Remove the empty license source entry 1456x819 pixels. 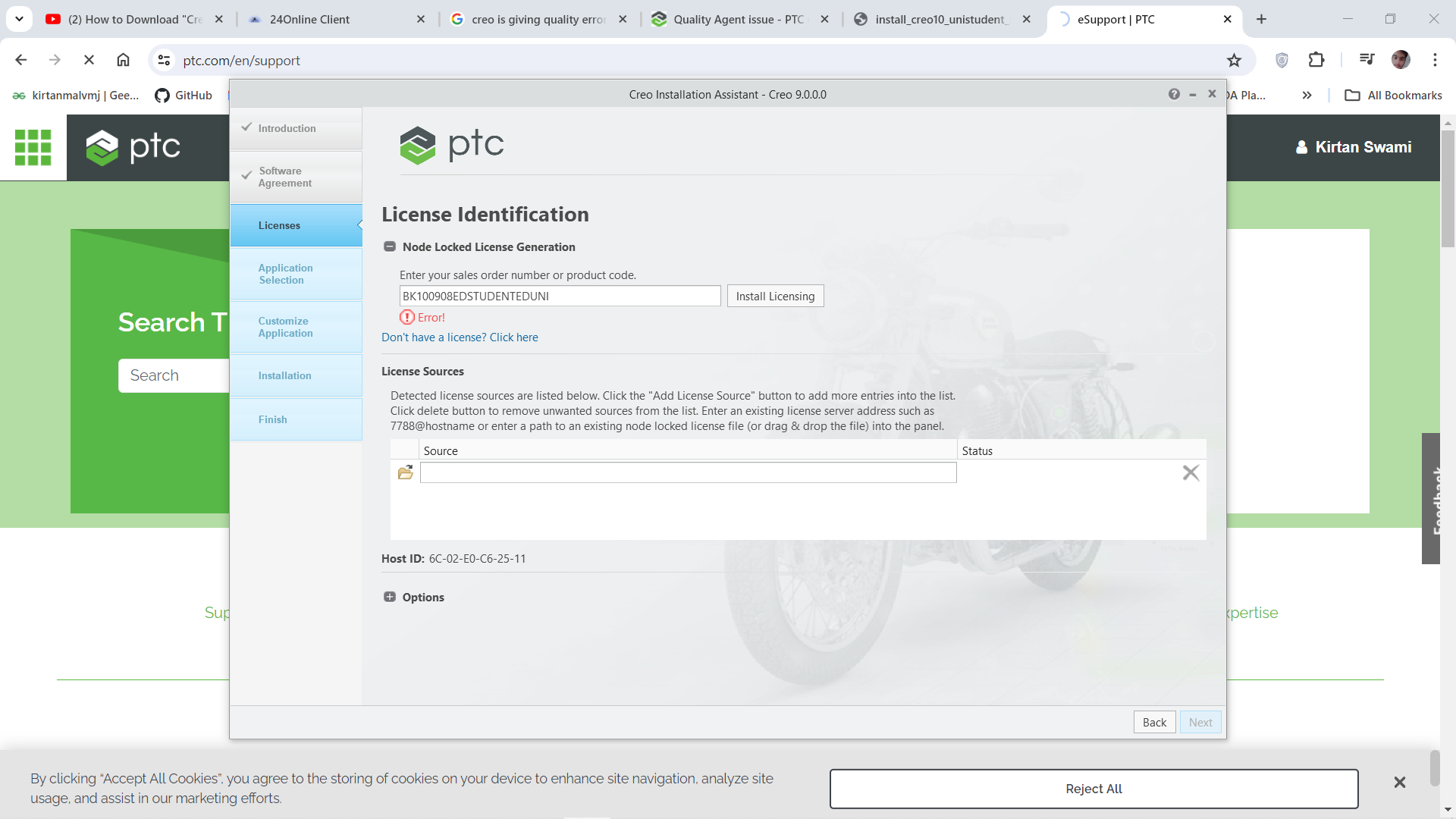[1191, 472]
